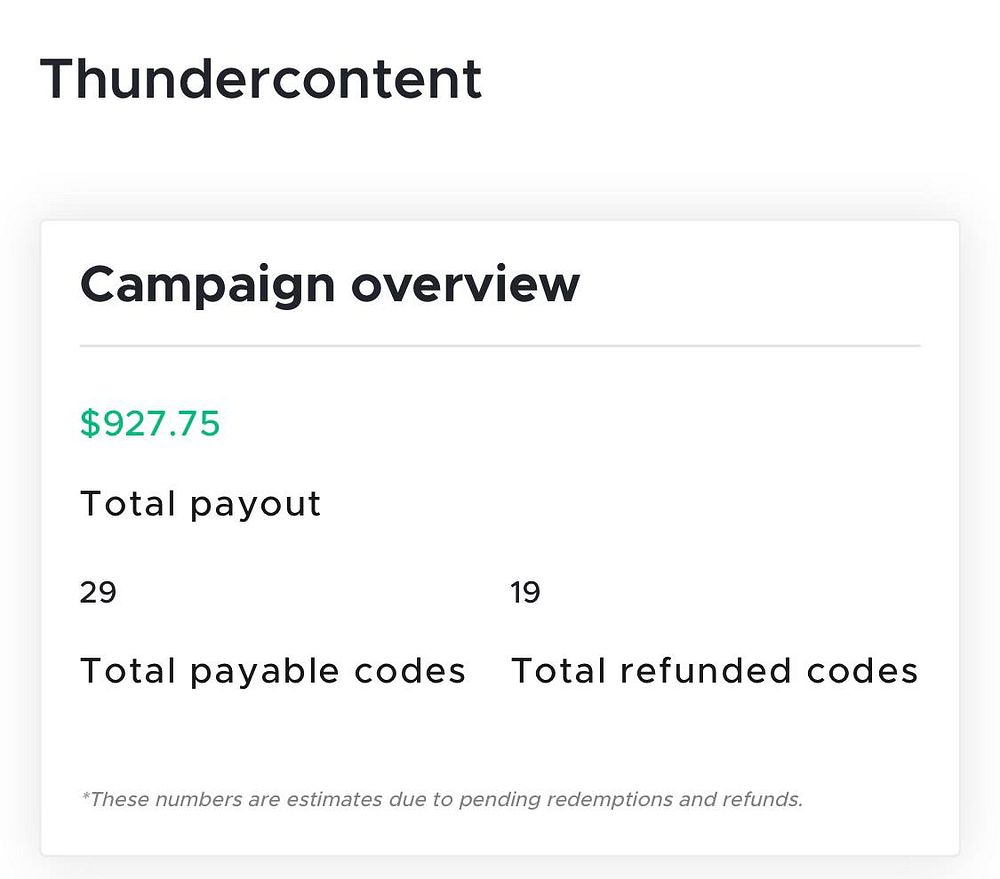
Task: Click the Thundercontent page title
Action: tap(261, 79)
